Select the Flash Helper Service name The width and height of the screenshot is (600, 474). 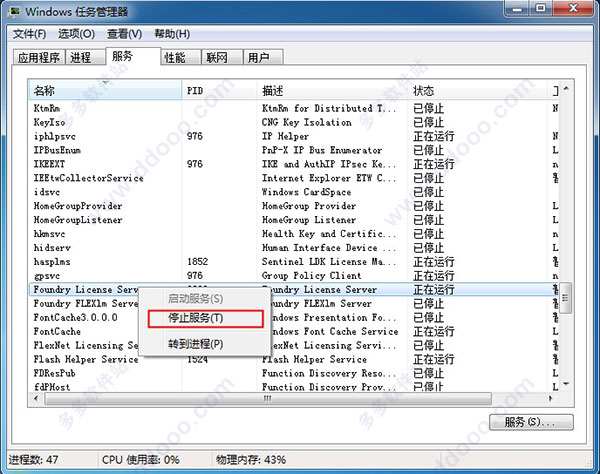point(86,359)
